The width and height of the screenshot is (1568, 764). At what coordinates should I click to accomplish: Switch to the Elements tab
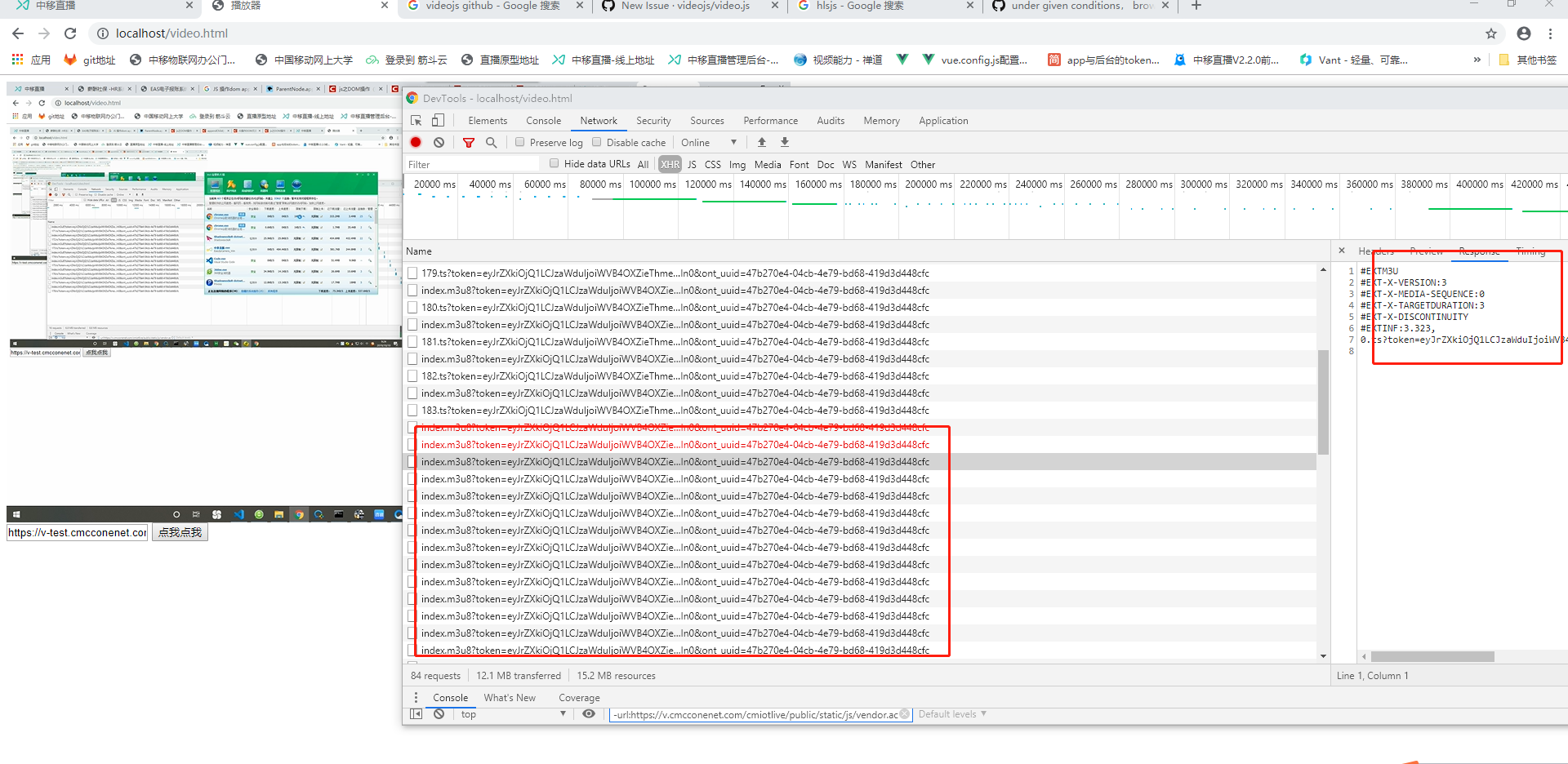coord(488,120)
